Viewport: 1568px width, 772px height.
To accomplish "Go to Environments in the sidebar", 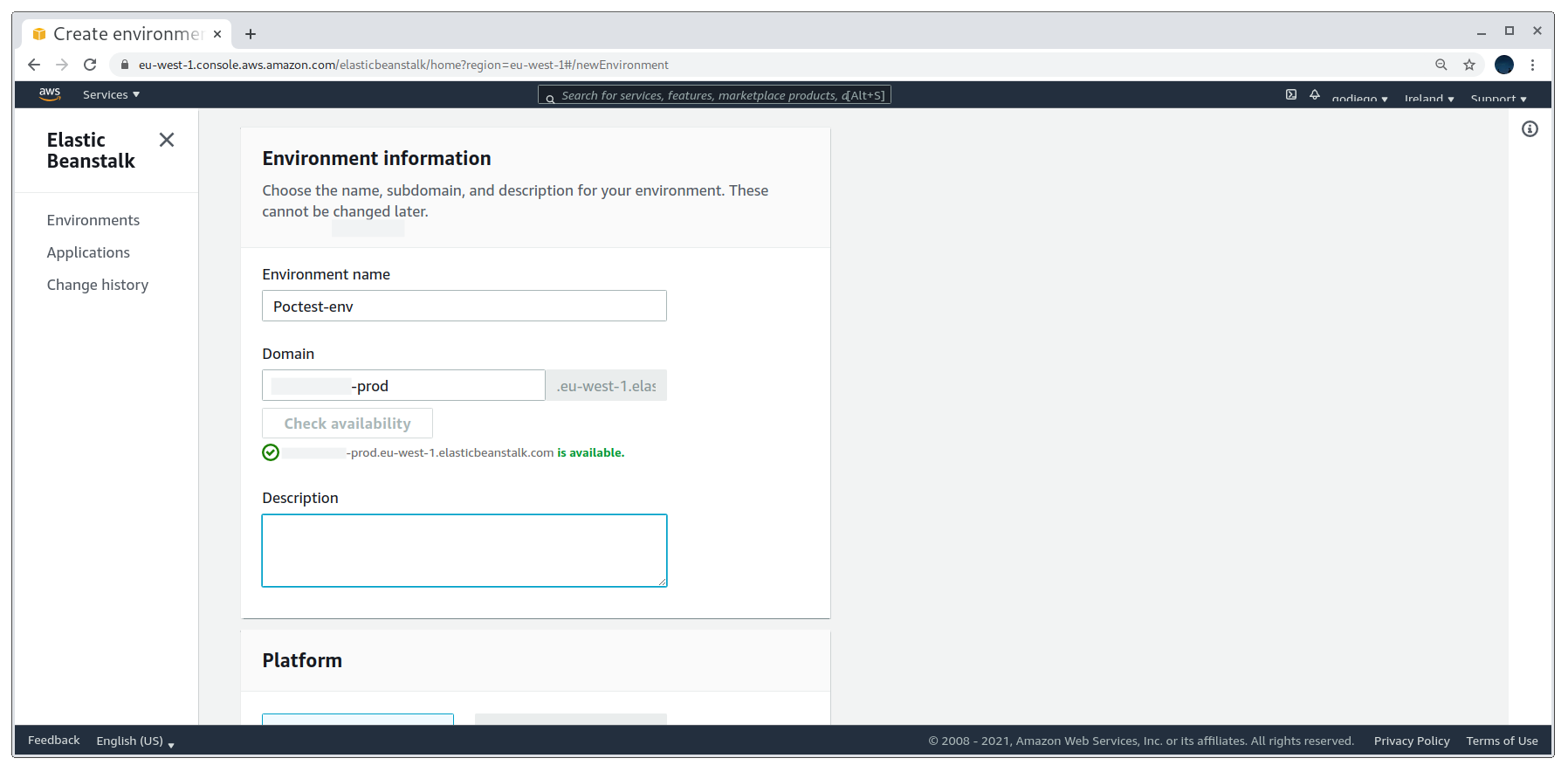I will click(x=93, y=220).
